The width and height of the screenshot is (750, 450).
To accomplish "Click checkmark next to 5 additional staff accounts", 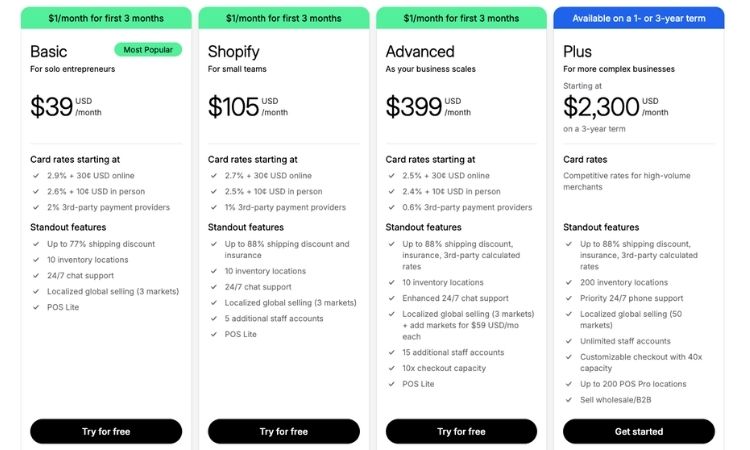I will [214, 318].
